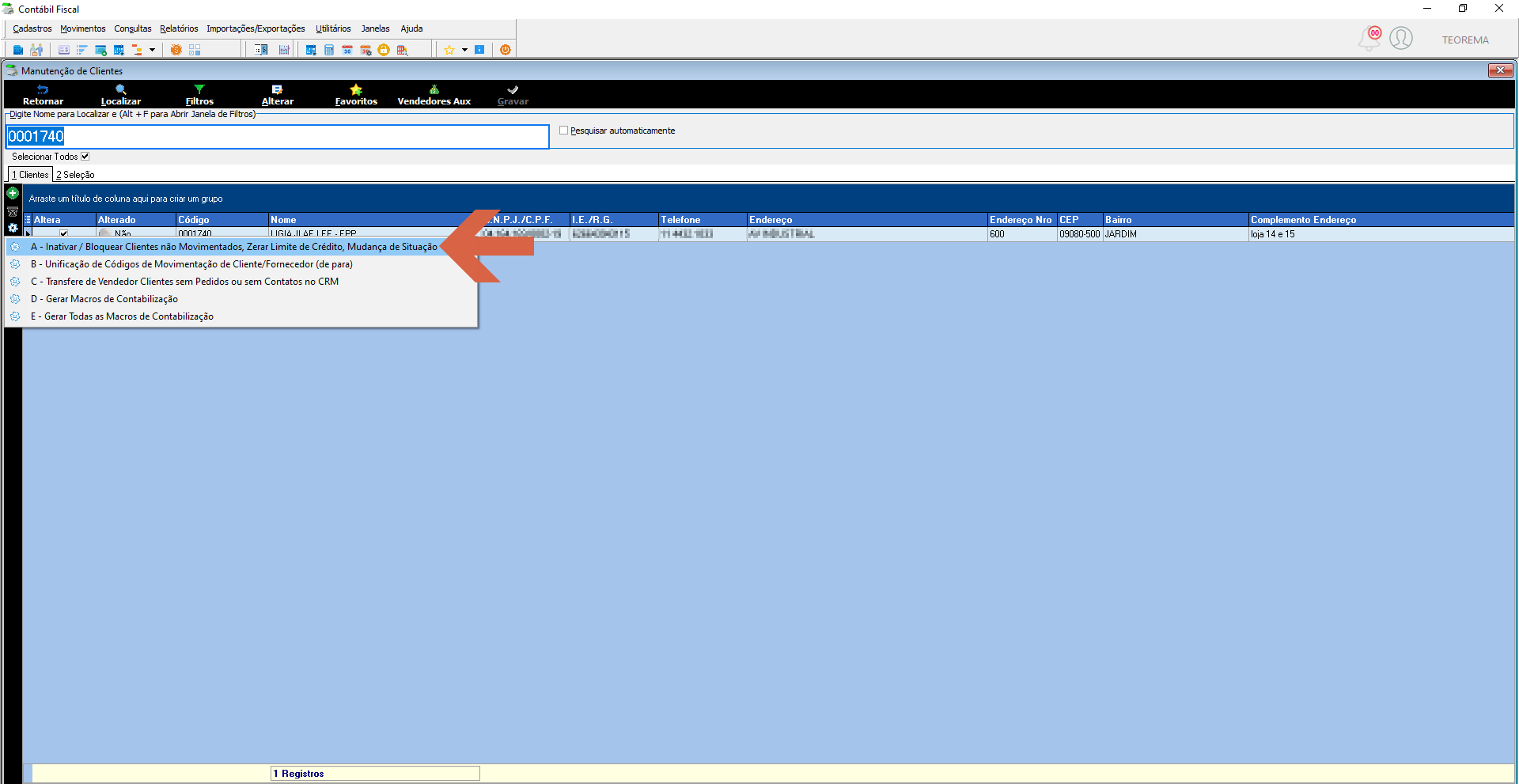Screen dimensions: 1519x784
Task: Open the Relatórios menu
Action: pyautogui.click(x=179, y=28)
